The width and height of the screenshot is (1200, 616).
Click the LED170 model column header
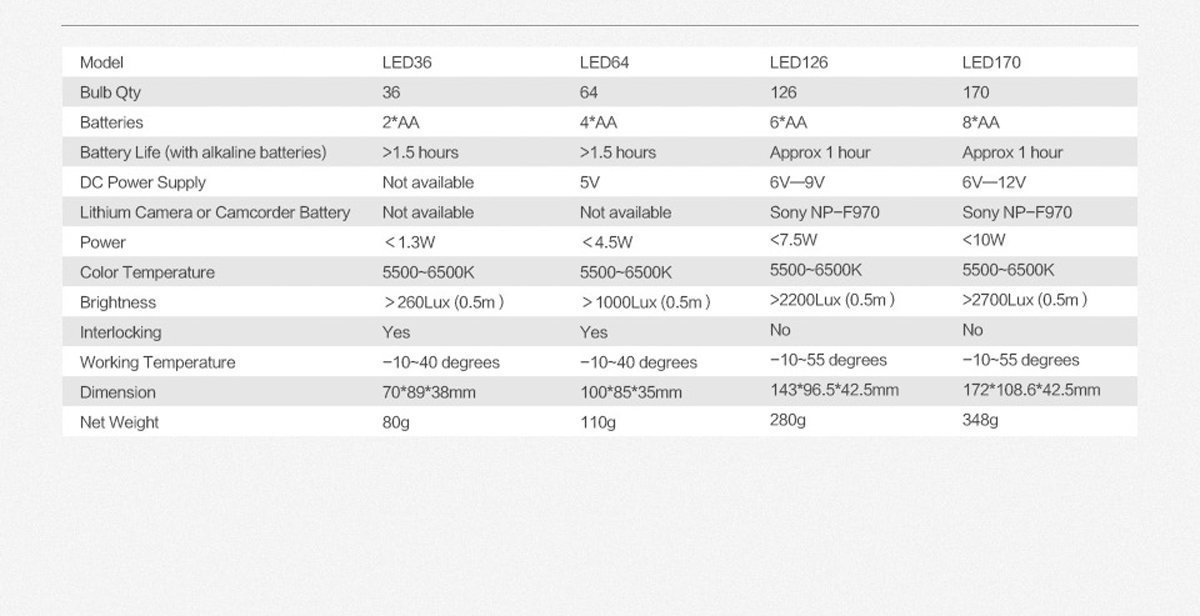(x=991, y=62)
